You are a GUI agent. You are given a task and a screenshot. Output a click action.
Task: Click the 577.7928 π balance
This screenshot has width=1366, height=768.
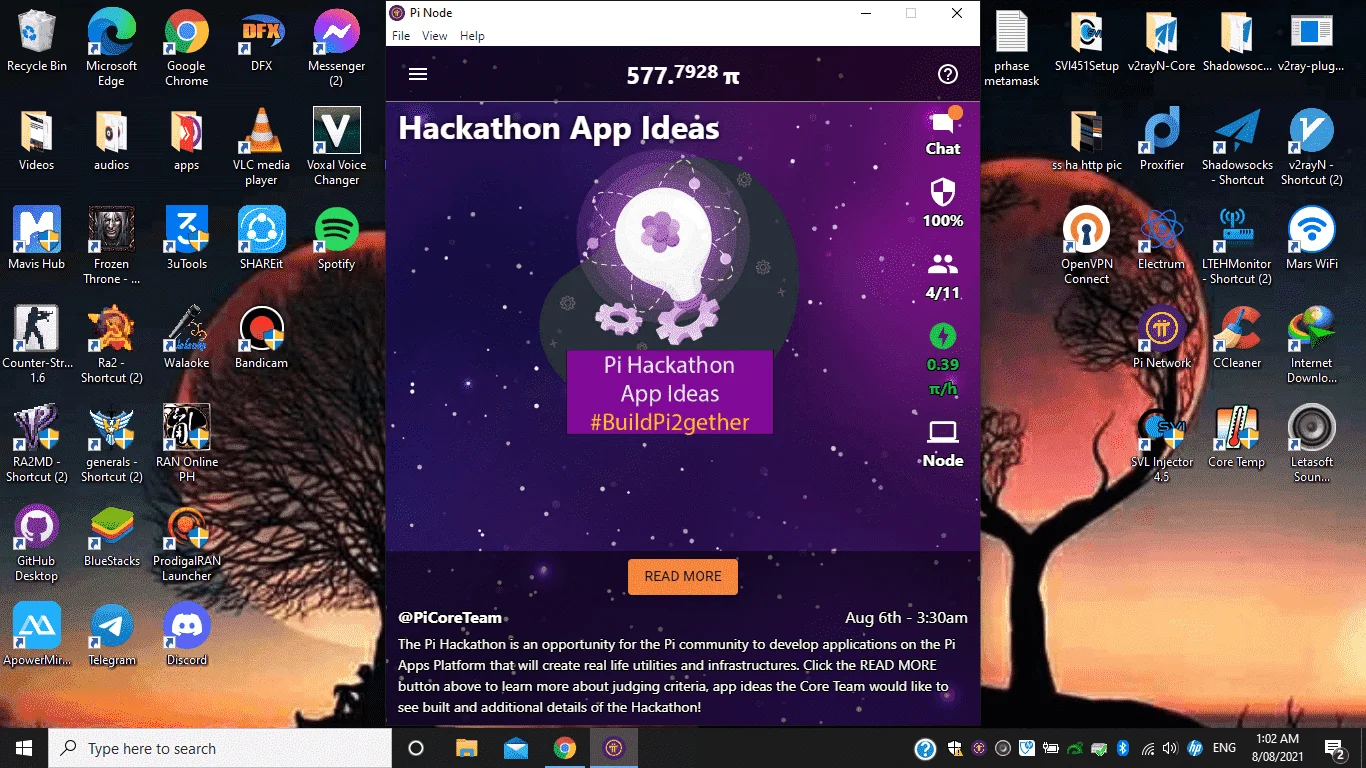pyautogui.click(x=683, y=74)
